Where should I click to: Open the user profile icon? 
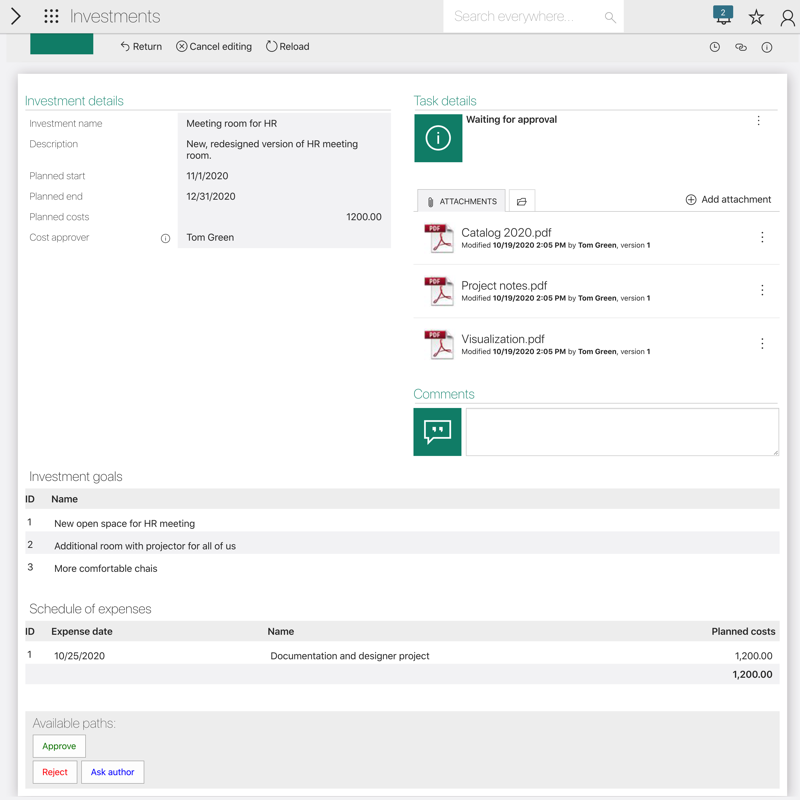(x=787, y=17)
